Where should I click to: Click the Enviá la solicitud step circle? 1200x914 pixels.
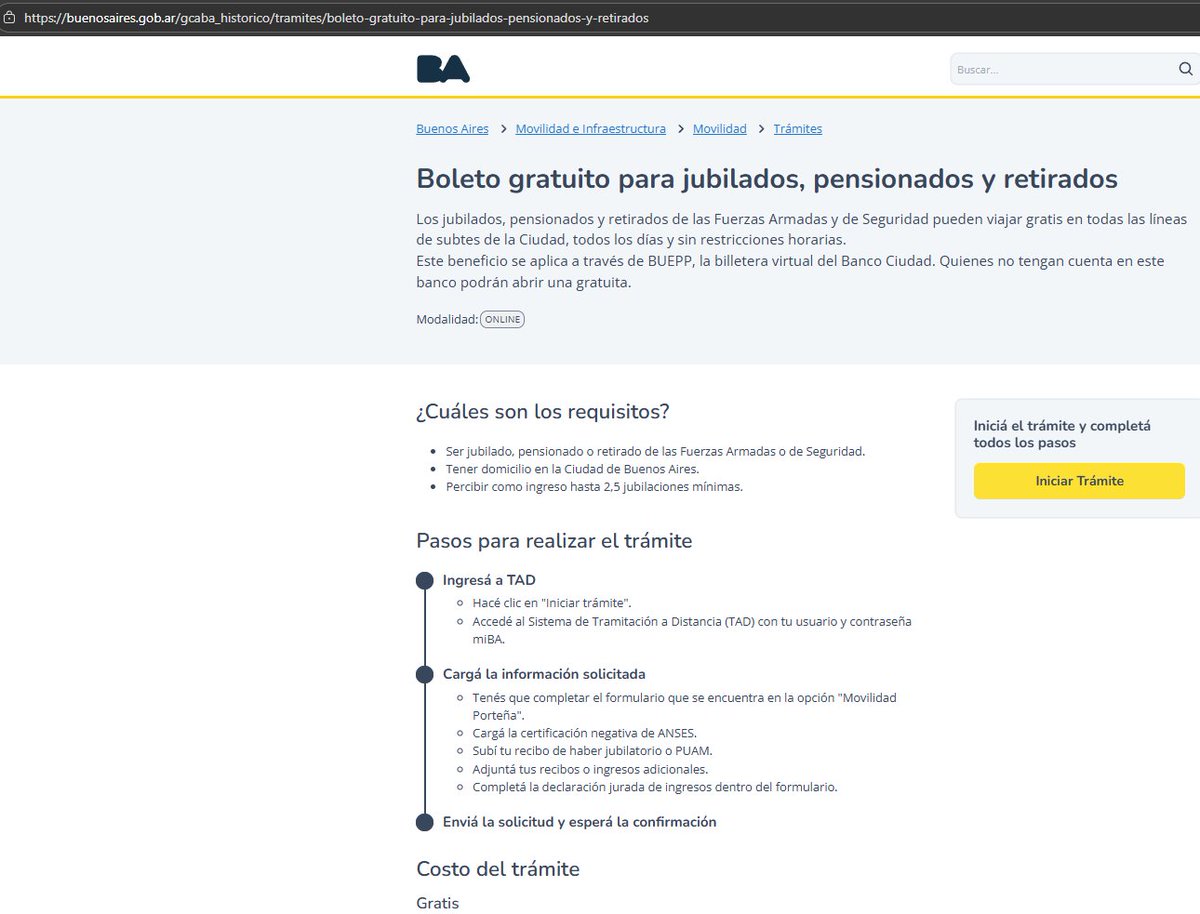click(x=425, y=822)
